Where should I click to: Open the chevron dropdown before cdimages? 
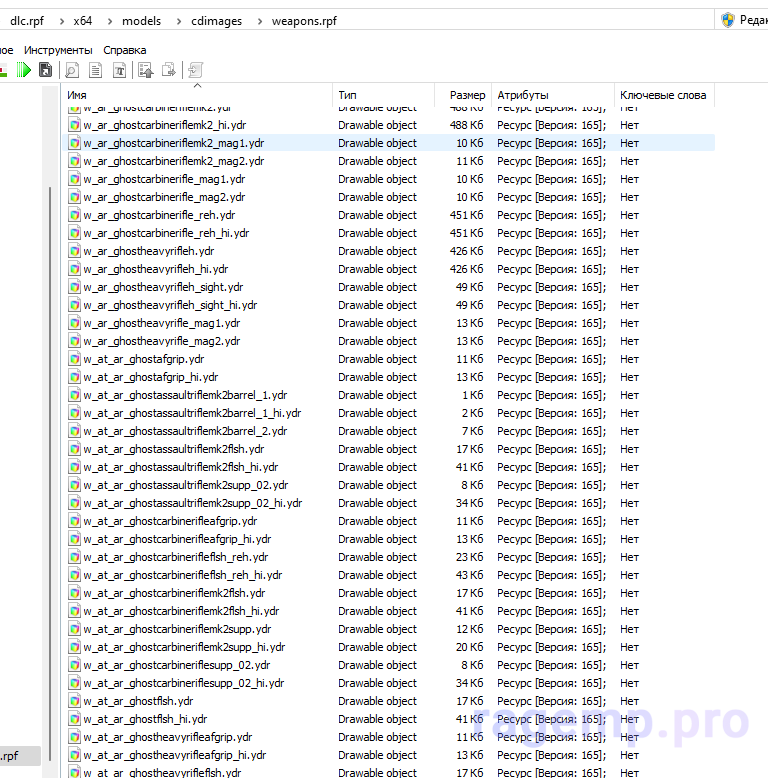[179, 21]
